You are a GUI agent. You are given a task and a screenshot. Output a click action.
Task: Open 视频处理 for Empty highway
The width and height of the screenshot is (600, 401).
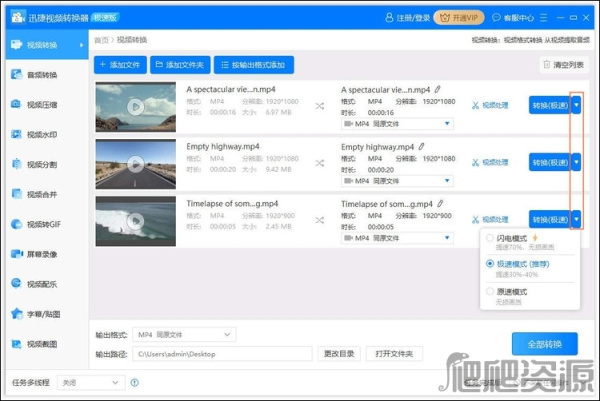[x=490, y=162]
